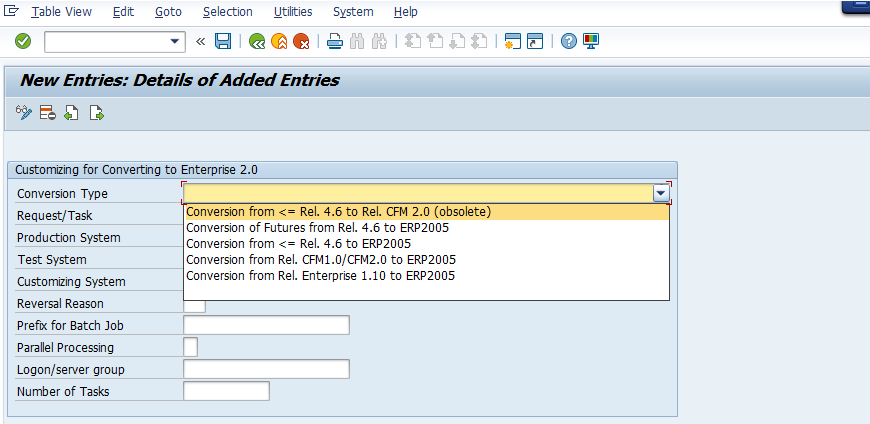Click the 'Logon/server group' label
The image size is (870, 424).
71,370
